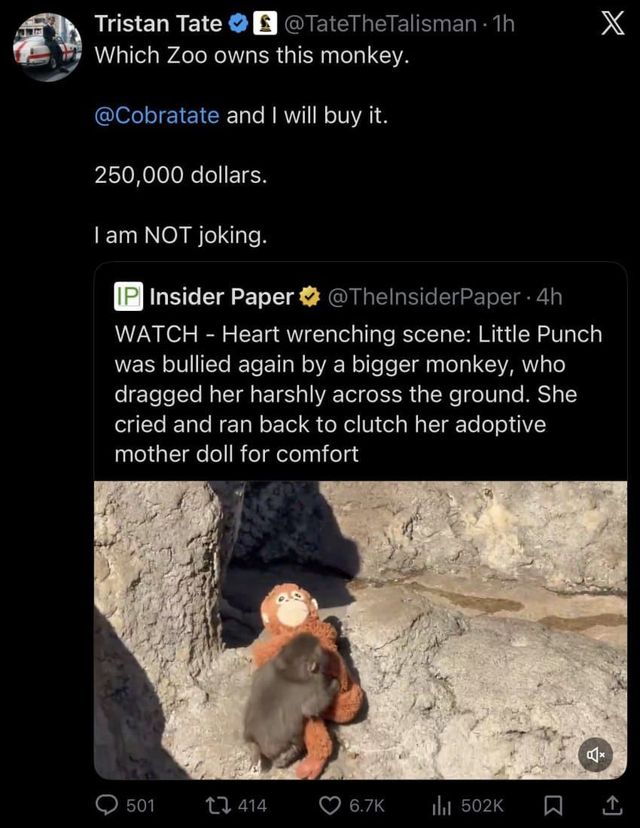The image size is (640, 828).
Task: Open Tristan Tate's profile name
Action: pos(158,24)
